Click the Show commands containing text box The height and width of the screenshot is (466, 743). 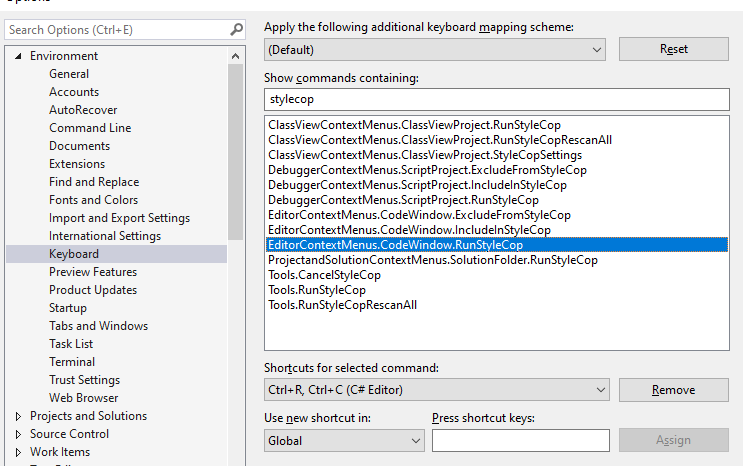pyautogui.click(x=497, y=100)
